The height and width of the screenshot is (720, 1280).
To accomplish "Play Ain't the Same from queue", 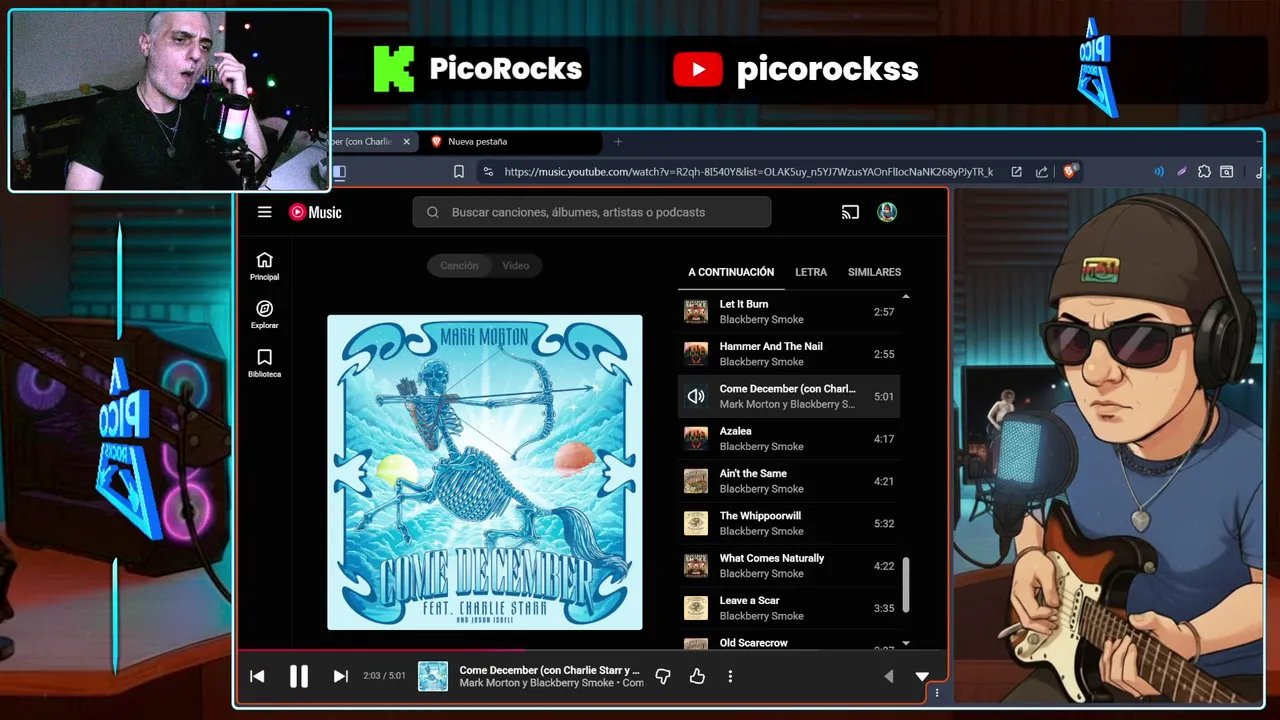I will click(x=788, y=481).
